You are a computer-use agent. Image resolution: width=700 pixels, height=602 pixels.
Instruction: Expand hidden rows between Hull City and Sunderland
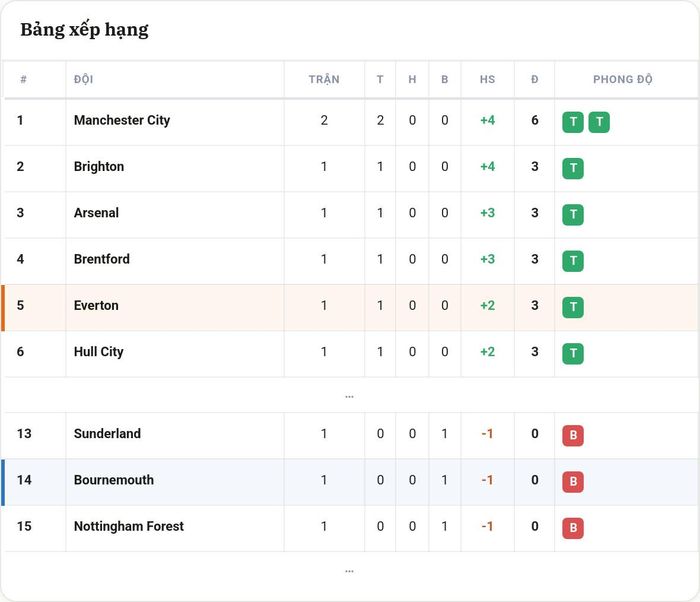350,396
